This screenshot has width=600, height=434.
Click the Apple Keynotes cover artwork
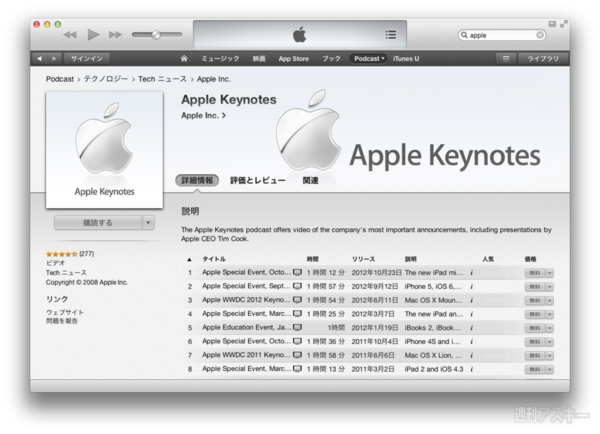[104, 150]
